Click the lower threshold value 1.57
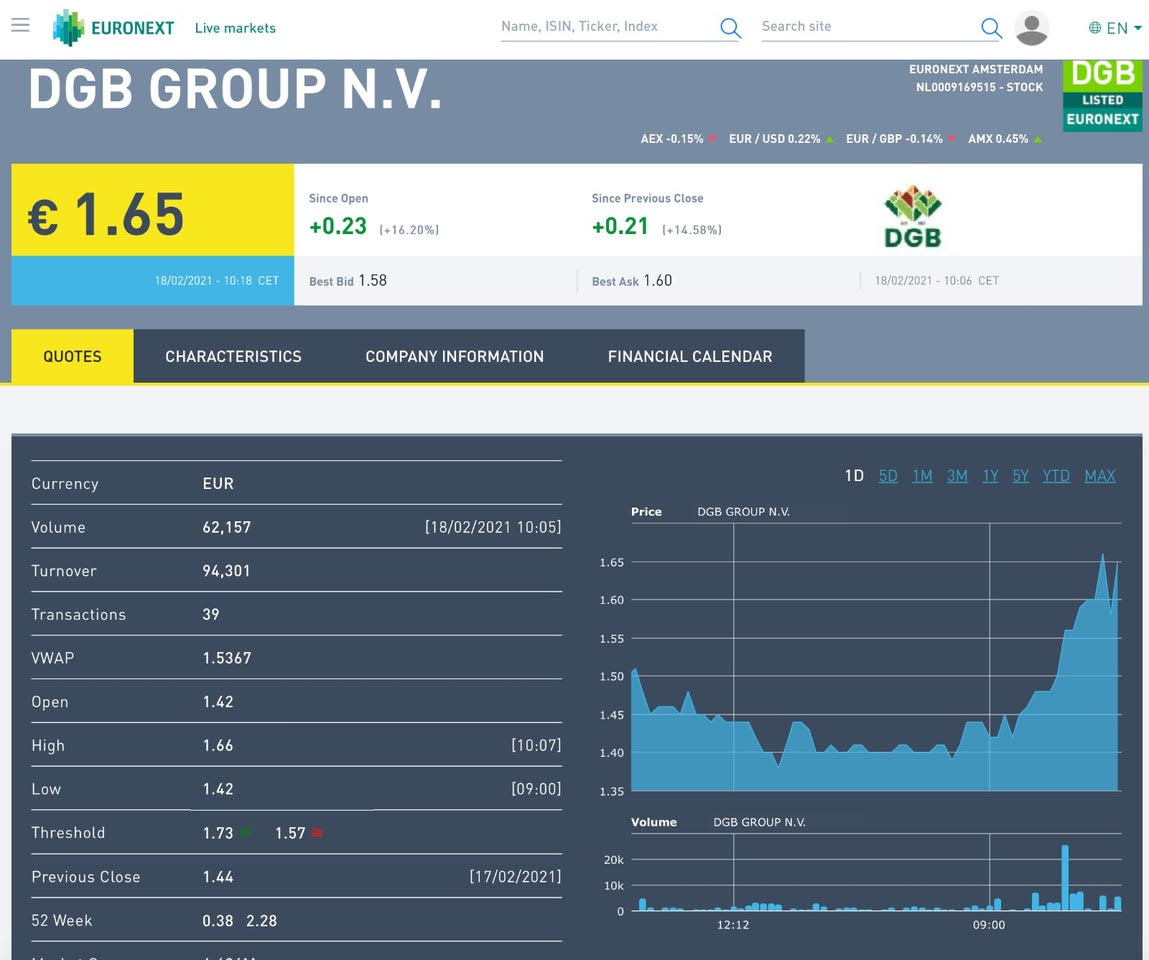 (290, 832)
